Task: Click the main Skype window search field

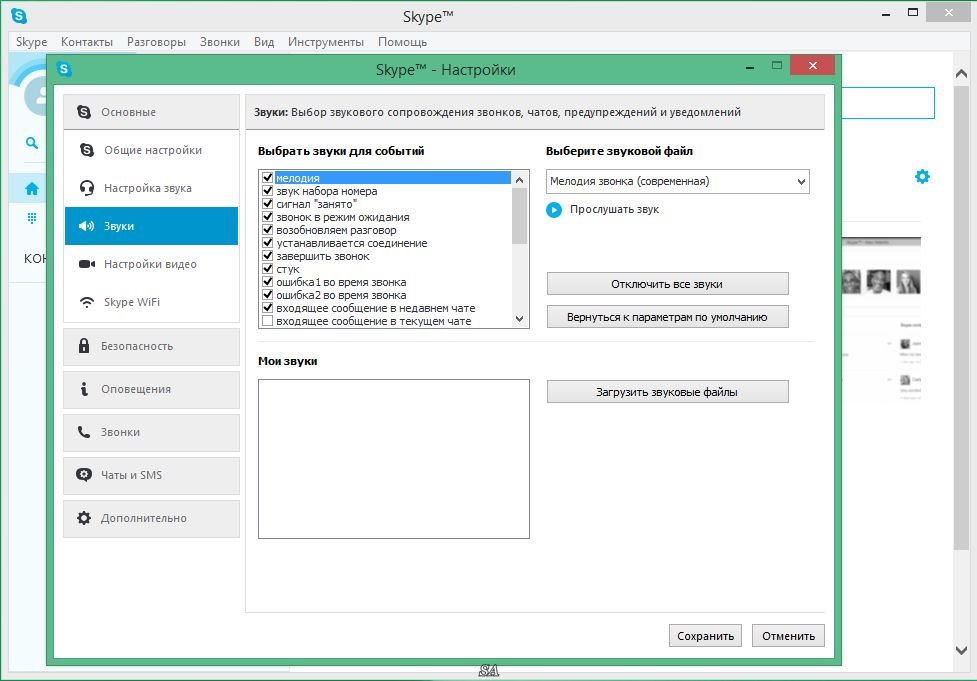Action: [x=888, y=103]
